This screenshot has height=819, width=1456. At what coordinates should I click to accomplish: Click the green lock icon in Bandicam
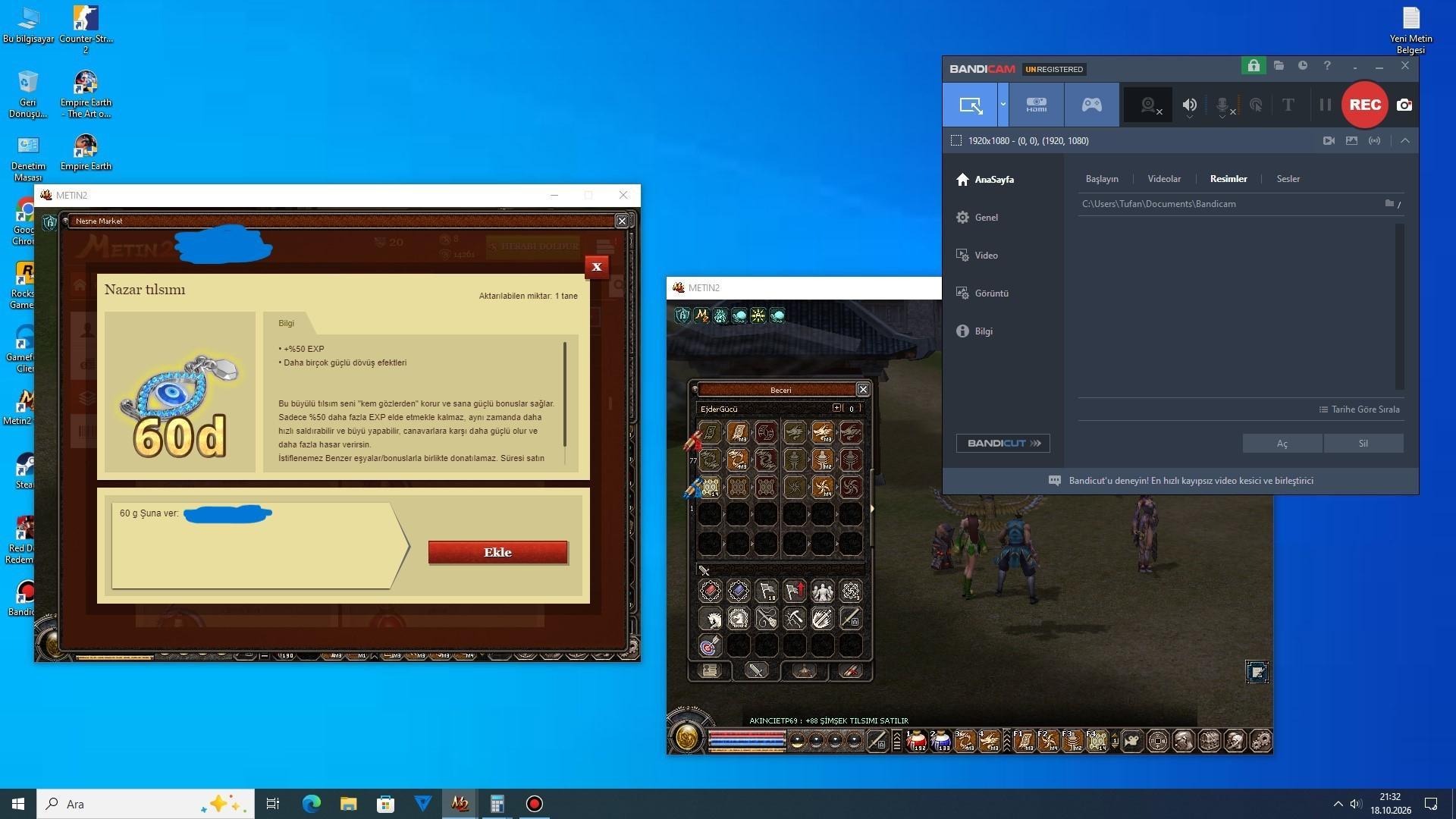coord(1254,66)
